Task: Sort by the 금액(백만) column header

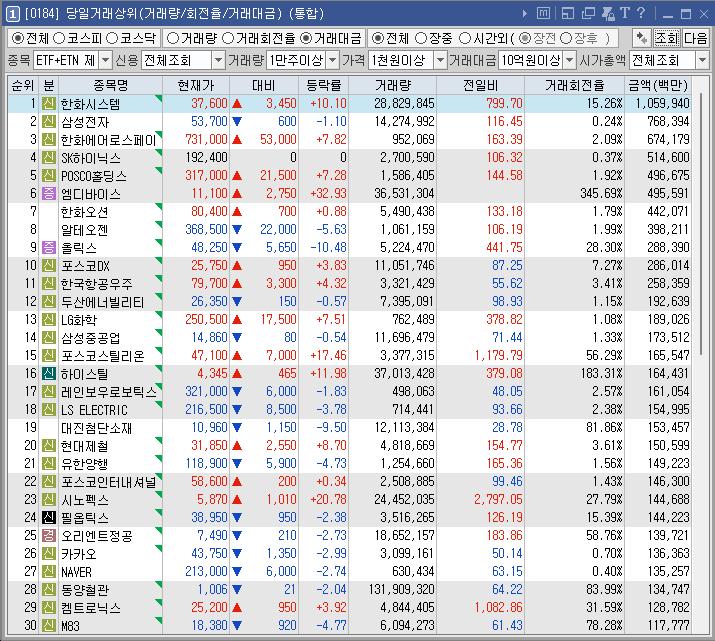Action: (x=658, y=85)
